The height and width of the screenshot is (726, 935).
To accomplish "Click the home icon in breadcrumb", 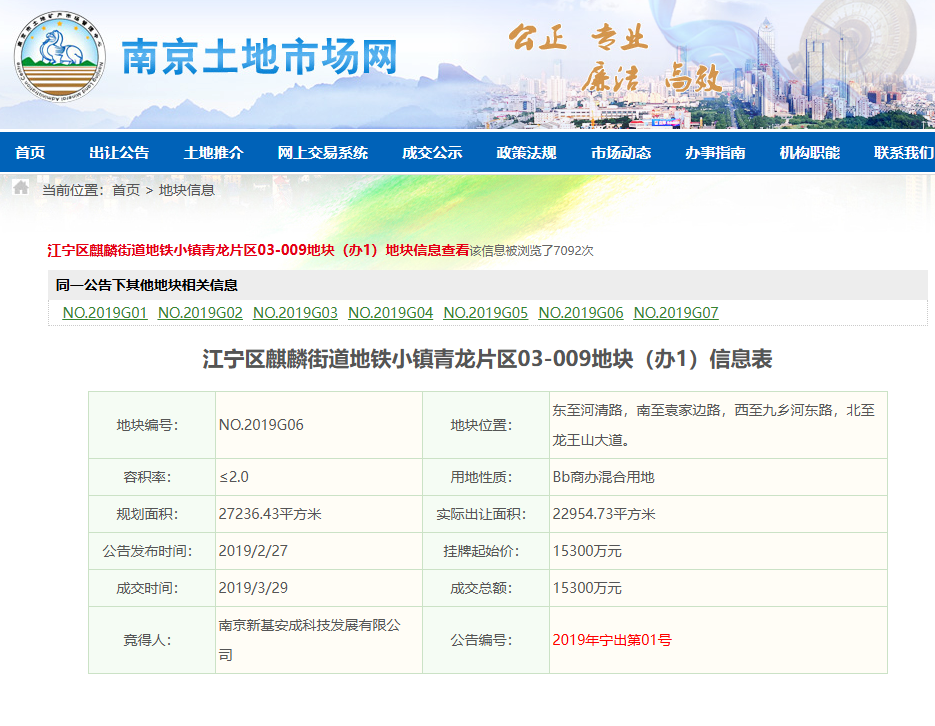I will tap(21, 188).
